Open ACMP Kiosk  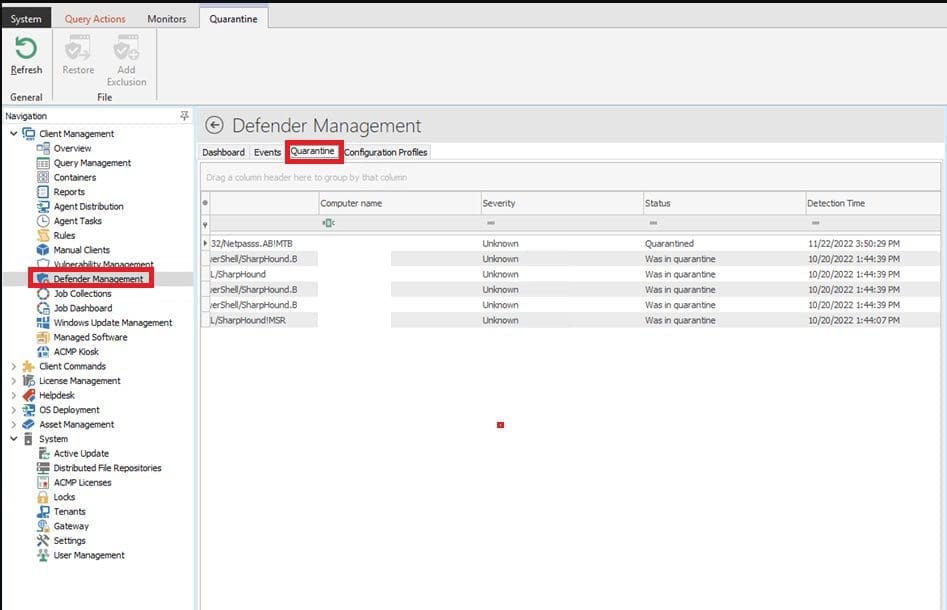[x=75, y=352]
